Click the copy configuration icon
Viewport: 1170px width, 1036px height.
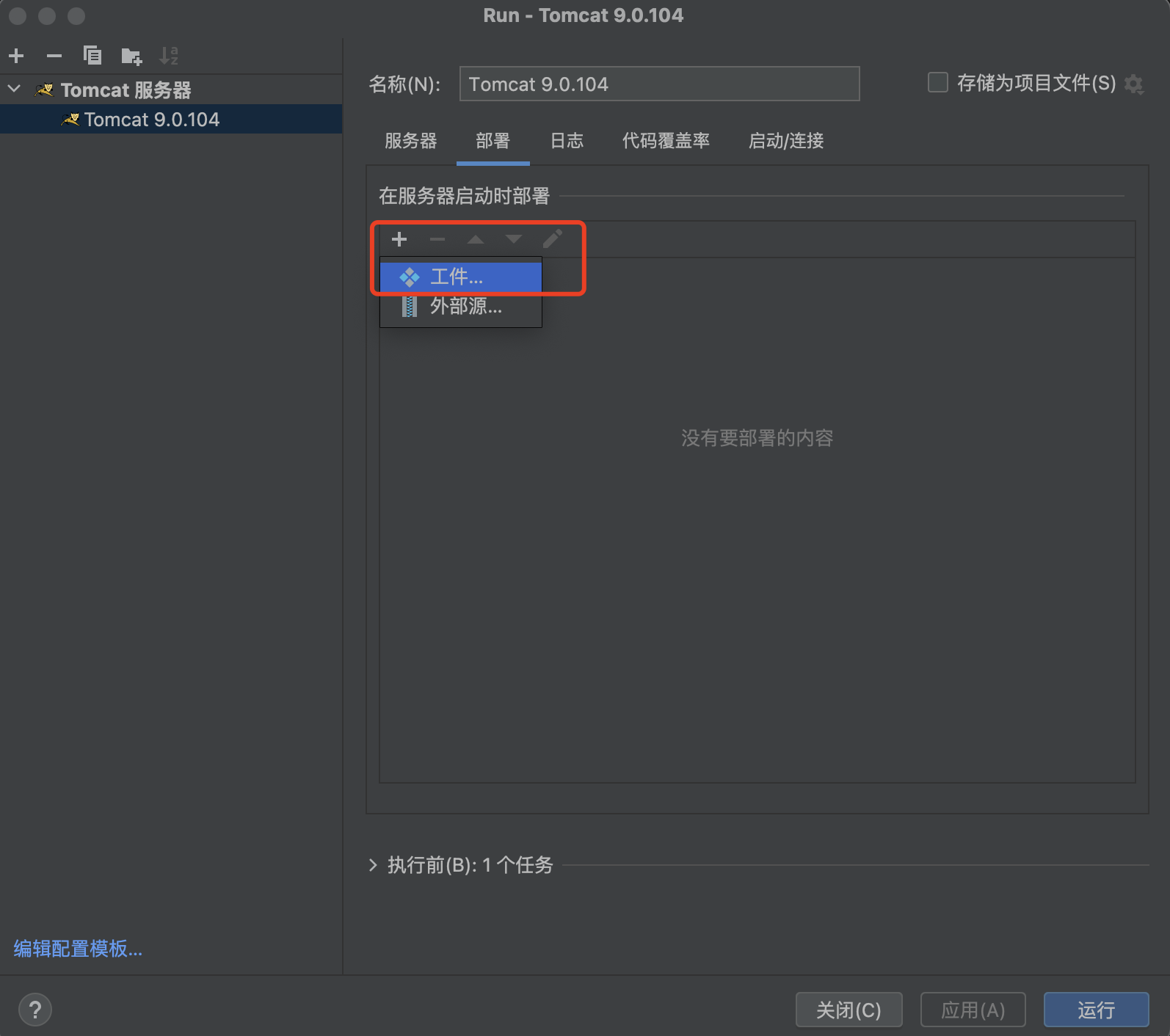(x=92, y=56)
